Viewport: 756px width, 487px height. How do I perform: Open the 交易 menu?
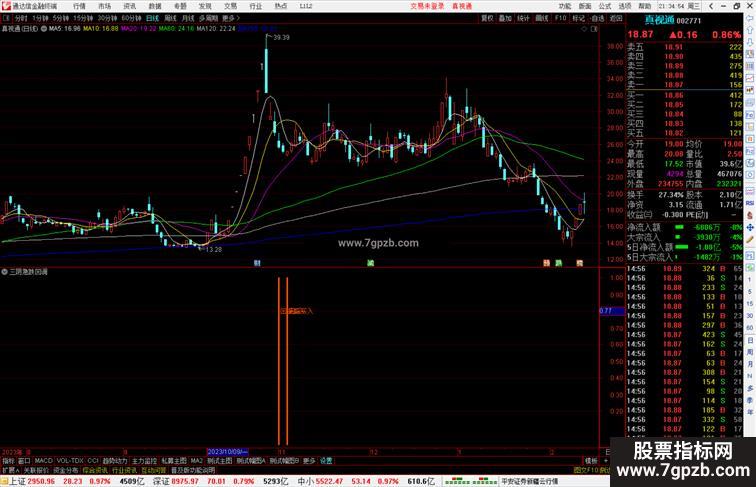click(230, 6)
